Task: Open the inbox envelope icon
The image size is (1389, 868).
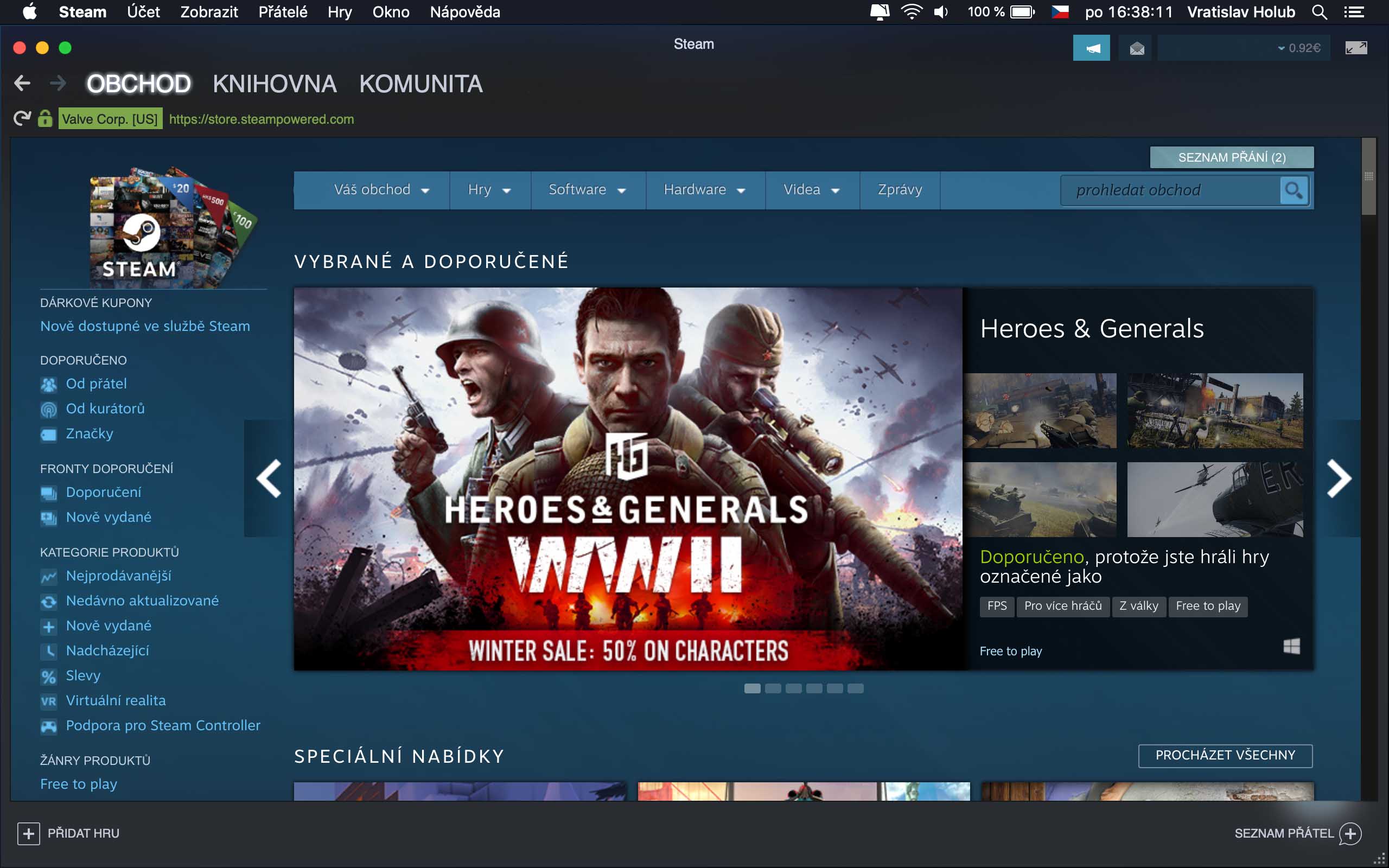Action: pos(1137,48)
